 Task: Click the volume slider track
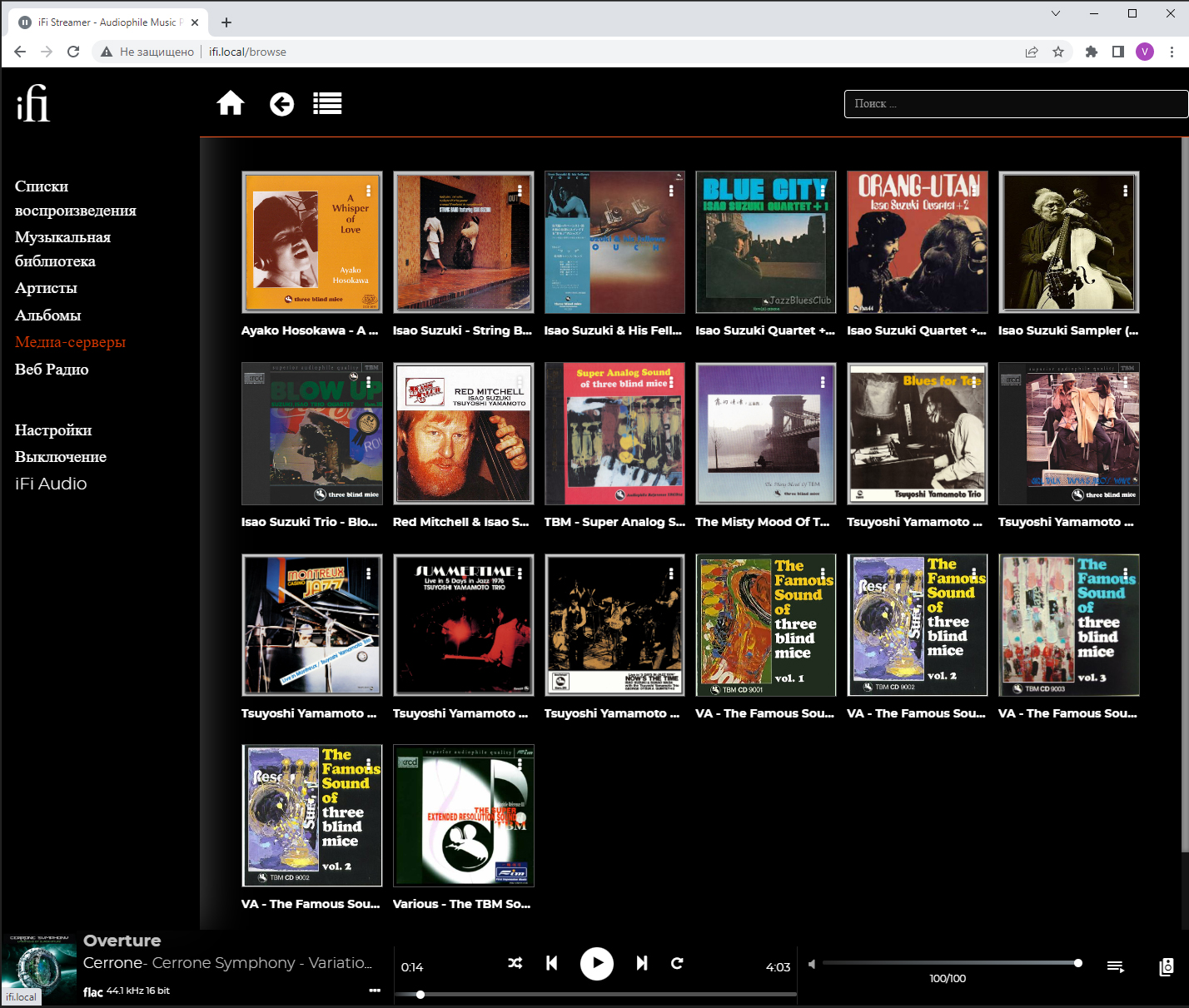(949, 963)
